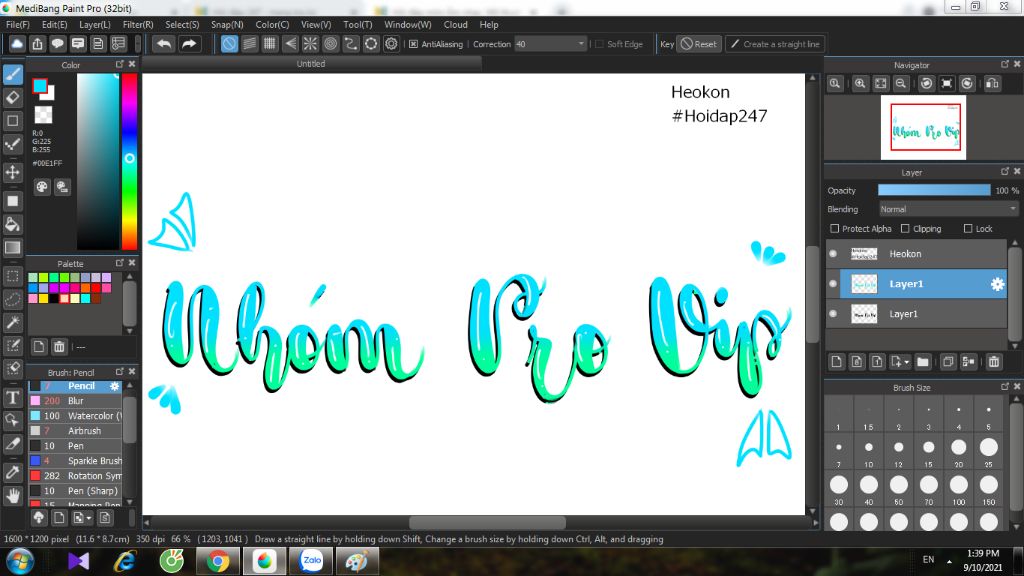The height and width of the screenshot is (576, 1024).
Task: Click the Undo arrow
Action: (x=164, y=44)
